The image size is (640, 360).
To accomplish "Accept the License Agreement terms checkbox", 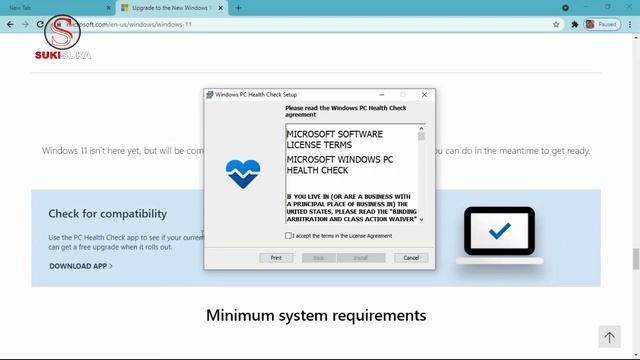I will [x=288, y=236].
